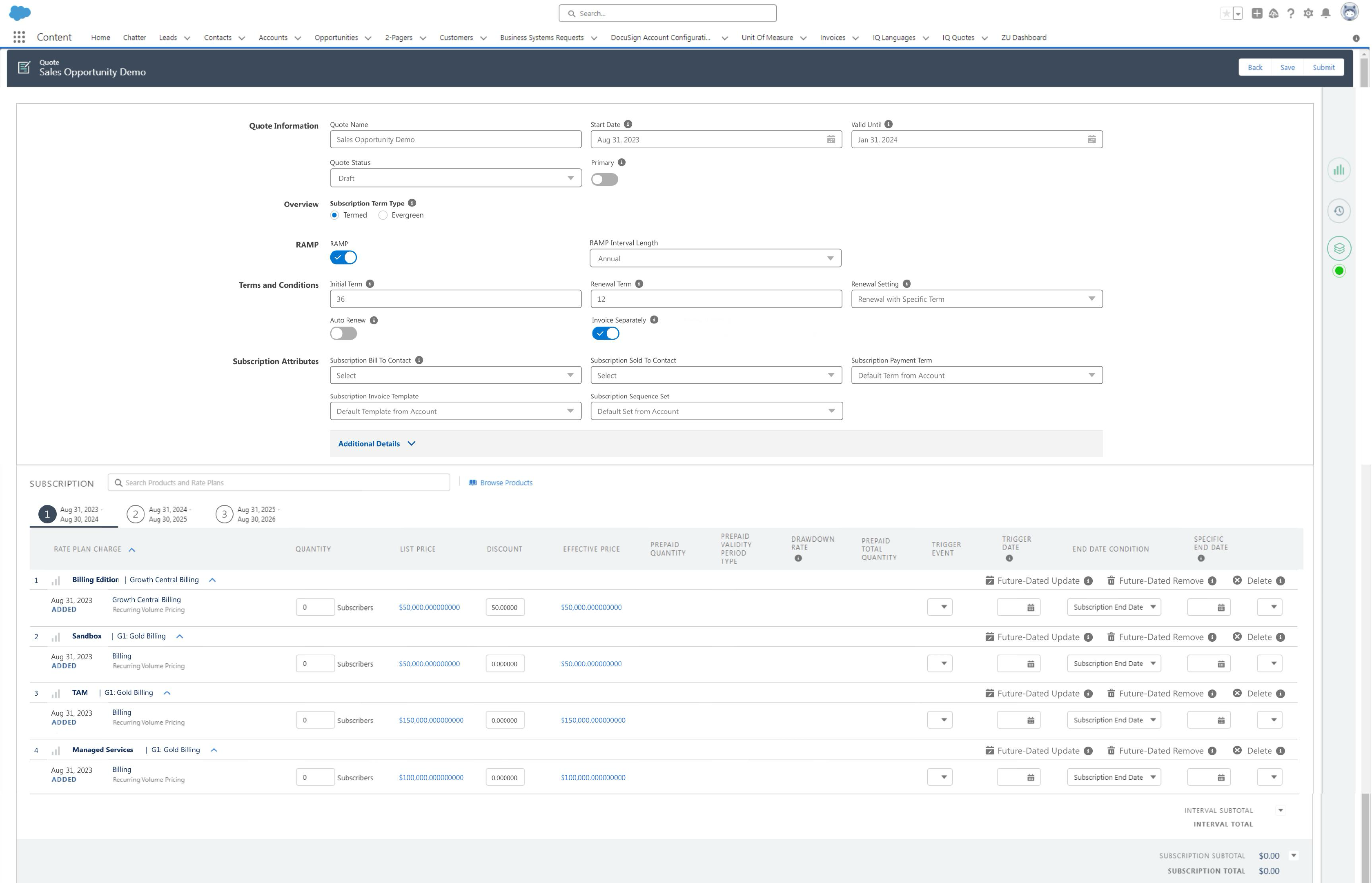Open the Invoices navigation tab
The height and width of the screenshot is (883, 1372).
pos(833,37)
